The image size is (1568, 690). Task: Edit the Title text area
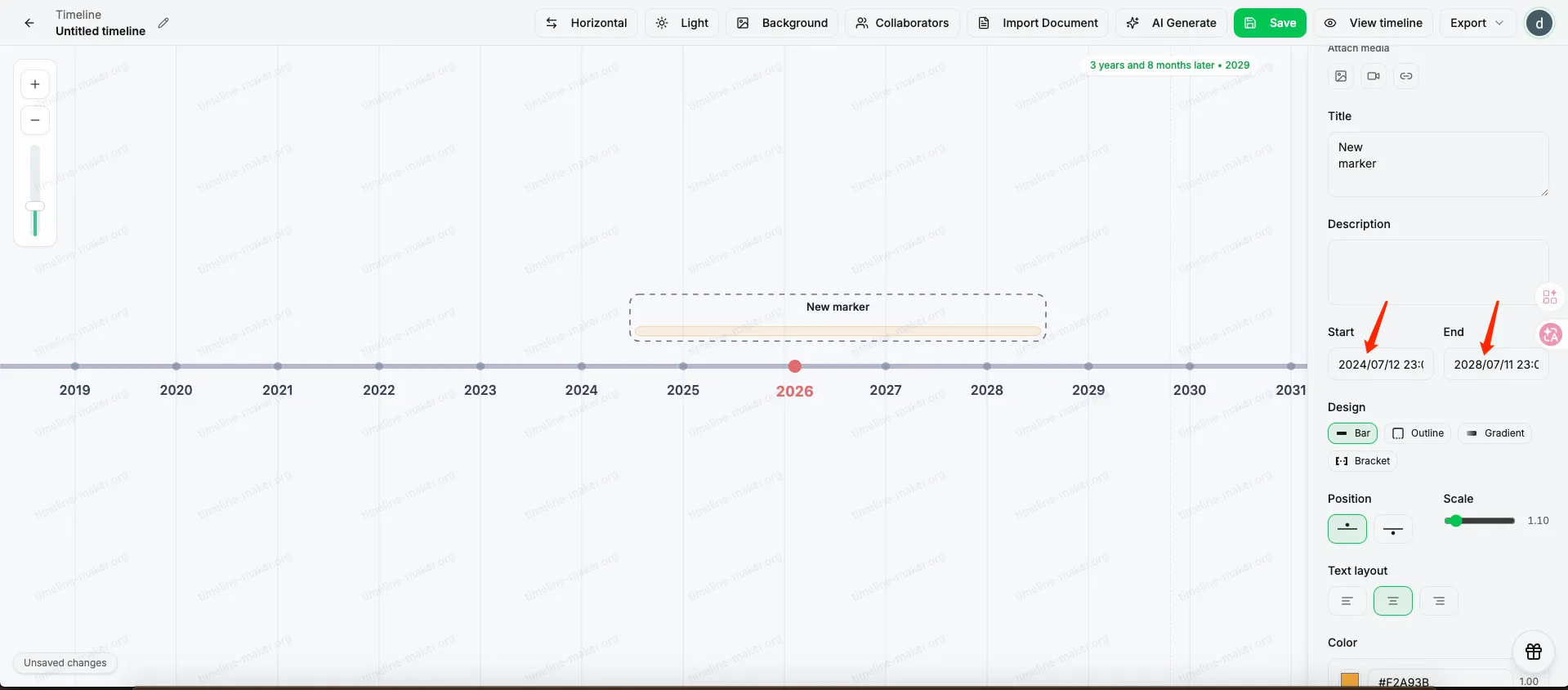1438,164
